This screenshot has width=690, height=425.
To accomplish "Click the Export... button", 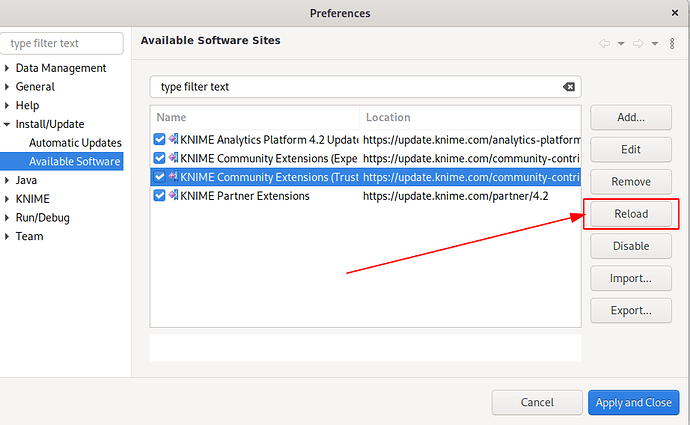I will tap(631, 311).
